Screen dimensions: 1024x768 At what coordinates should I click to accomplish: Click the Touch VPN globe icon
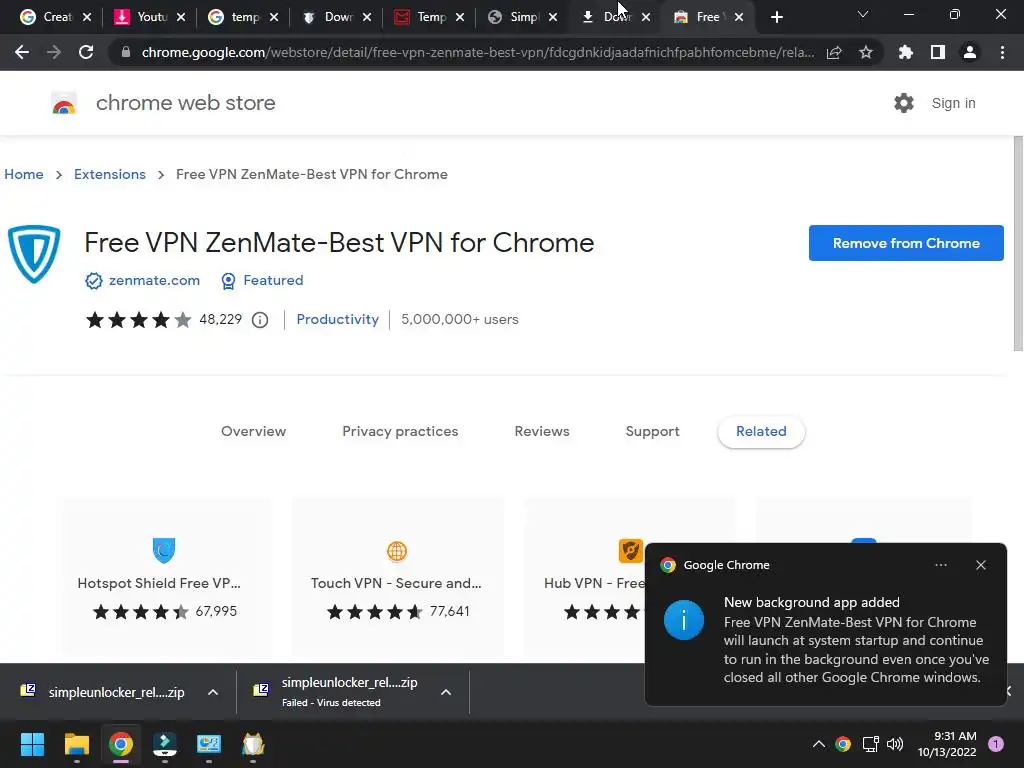tap(397, 551)
